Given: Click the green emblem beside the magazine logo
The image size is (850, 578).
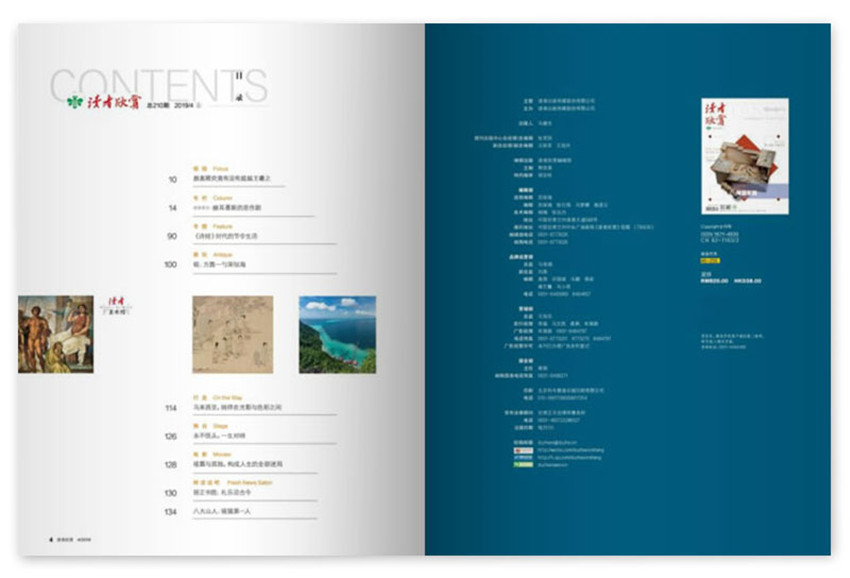Looking at the screenshot, I should (x=72, y=102).
